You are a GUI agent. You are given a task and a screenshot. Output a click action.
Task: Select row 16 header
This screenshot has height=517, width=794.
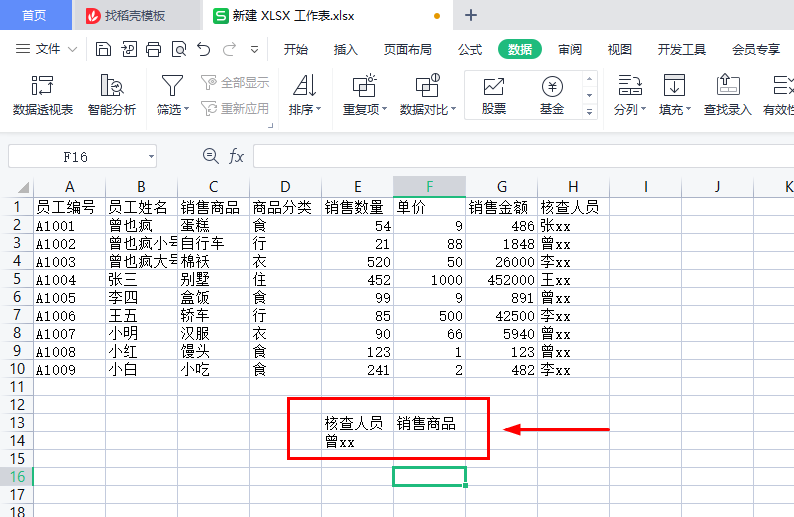tap(17, 476)
